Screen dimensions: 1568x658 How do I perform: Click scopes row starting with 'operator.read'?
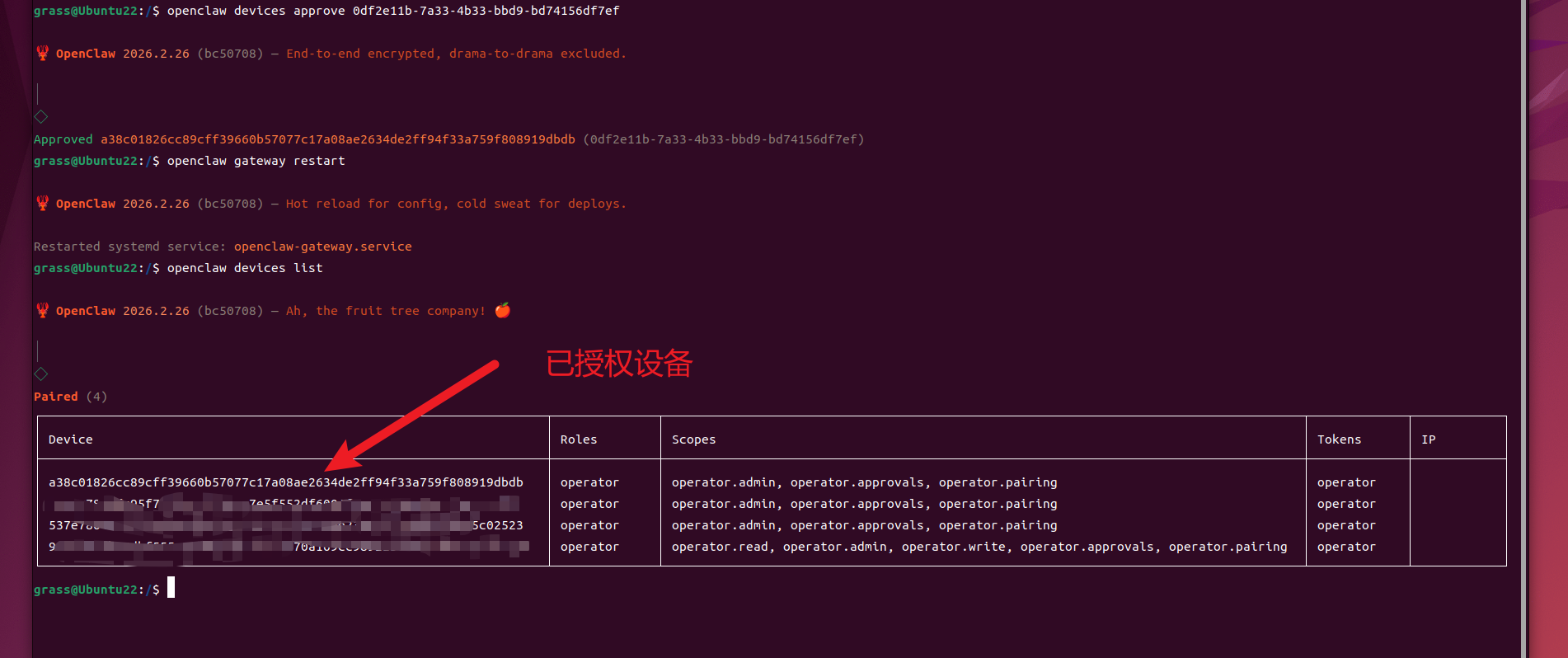coord(979,547)
